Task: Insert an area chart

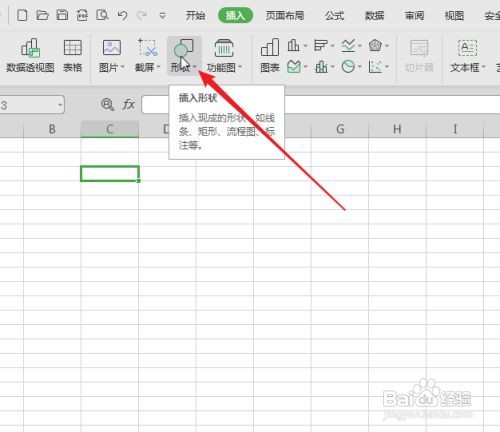Action: click(x=294, y=67)
